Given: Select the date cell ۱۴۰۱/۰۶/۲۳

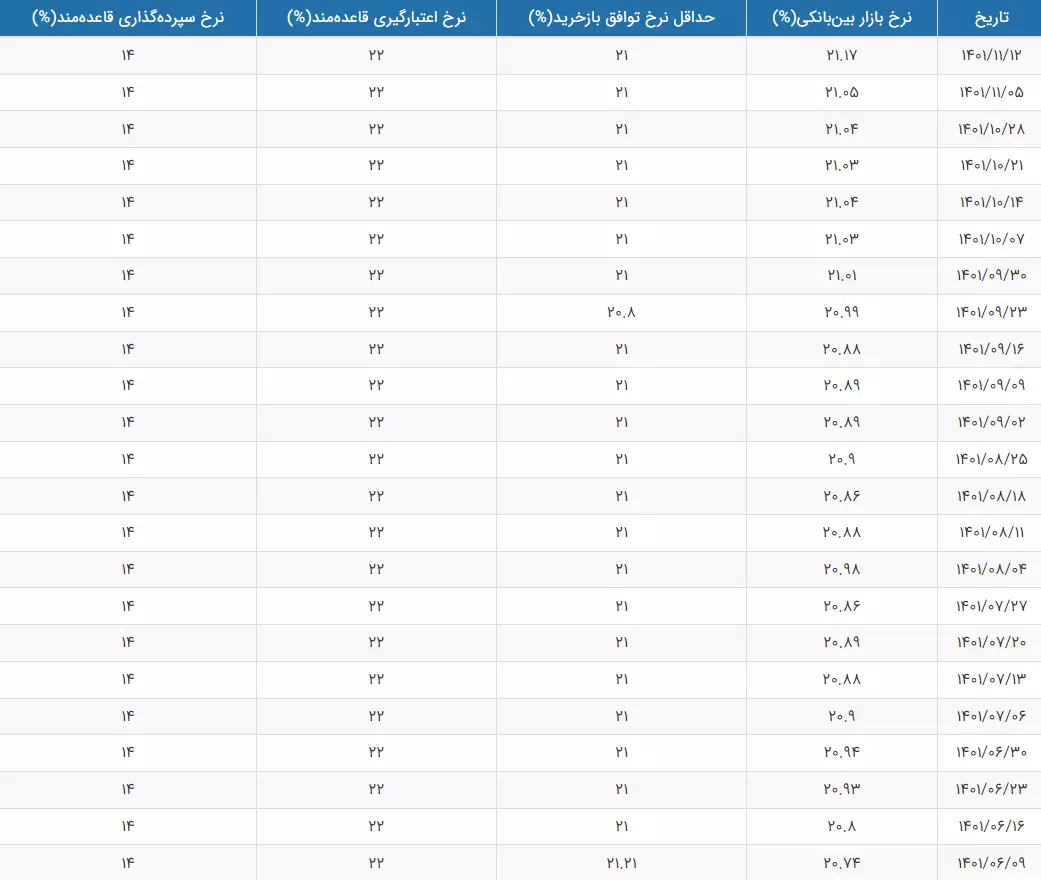Looking at the screenshot, I should point(991,789).
